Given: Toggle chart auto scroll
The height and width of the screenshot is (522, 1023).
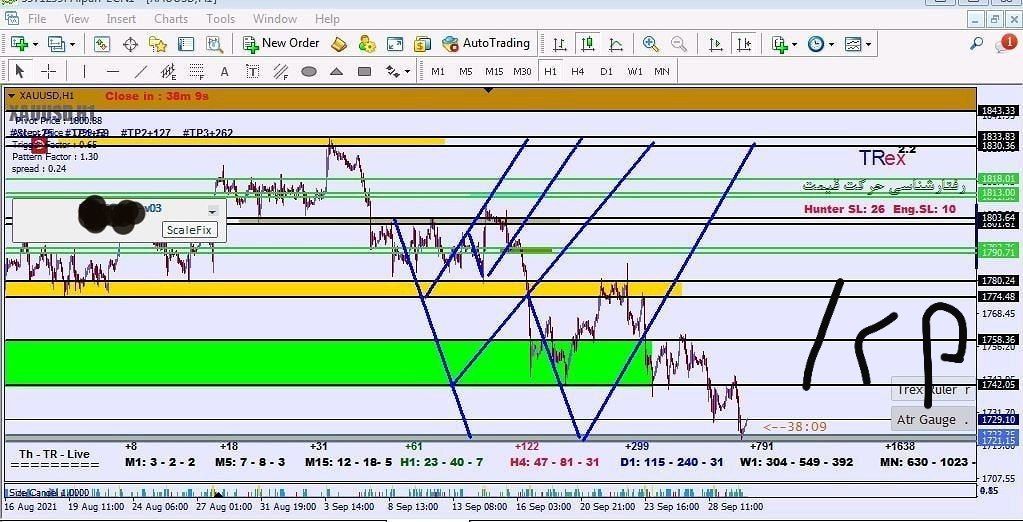Looking at the screenshot, I should pyautogui.click(x=715, y=44).
